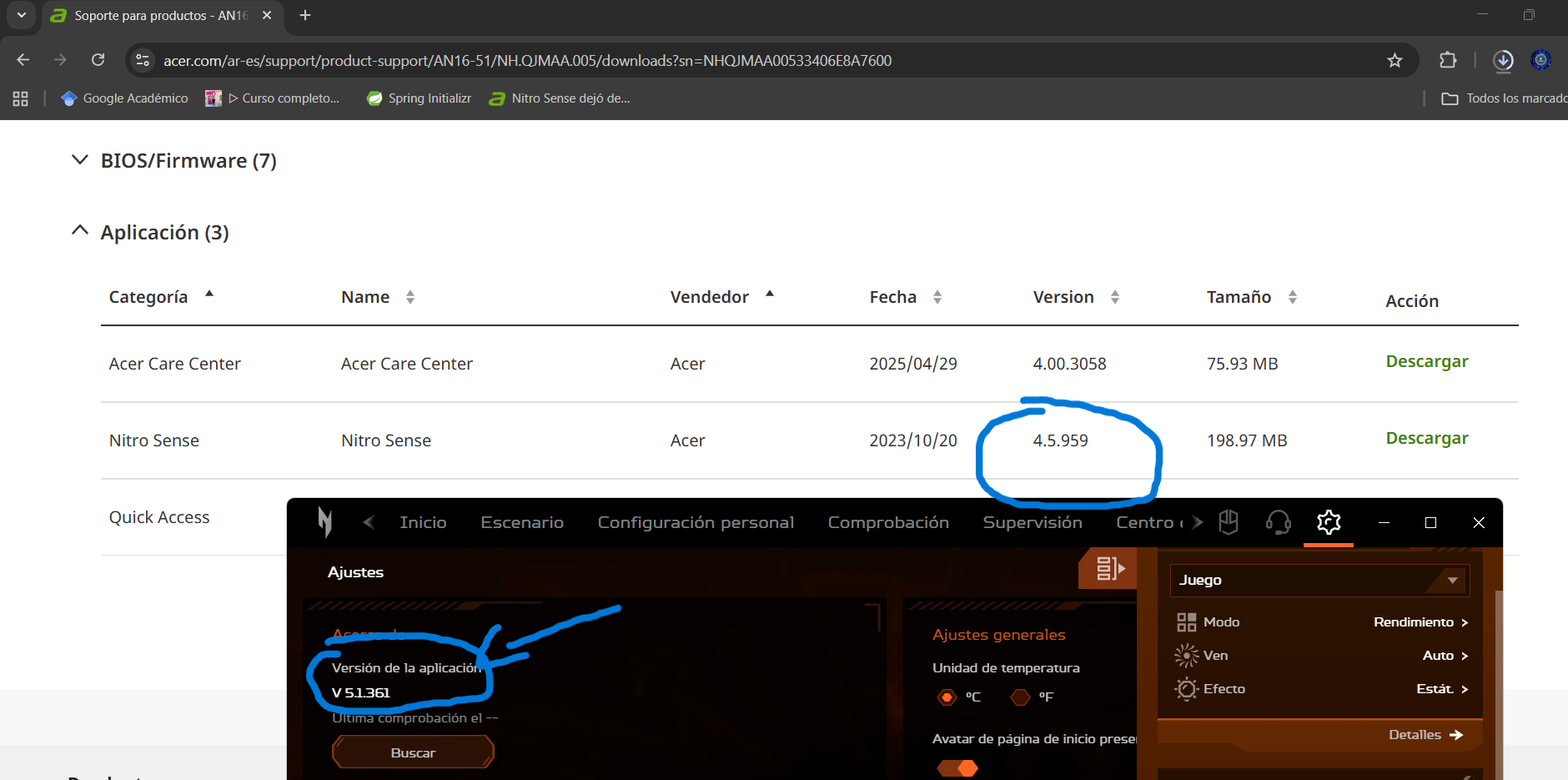The image size is (1568, 780).
Task: Select the °C temperature unit
Action: [947, 697]
